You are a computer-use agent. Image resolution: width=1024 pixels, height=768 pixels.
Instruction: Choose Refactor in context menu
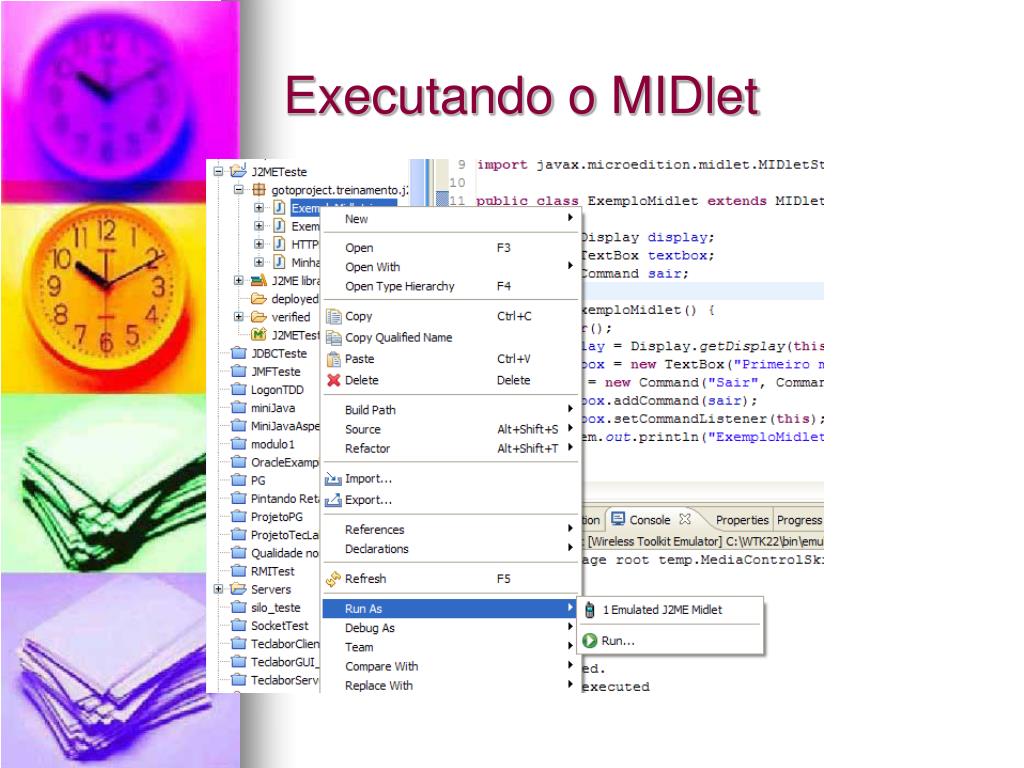point(450,449)
